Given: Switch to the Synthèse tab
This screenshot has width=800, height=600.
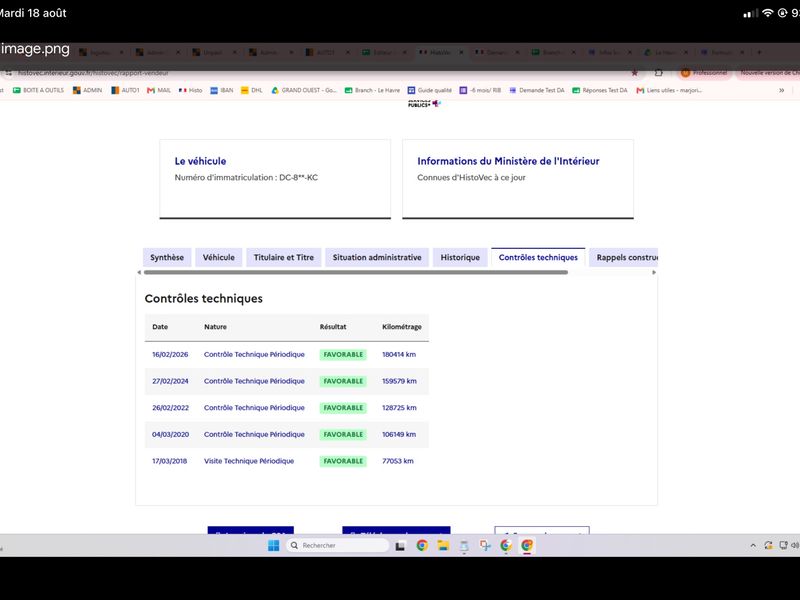Looking at the screenshot, I should (x=167, y=258).
